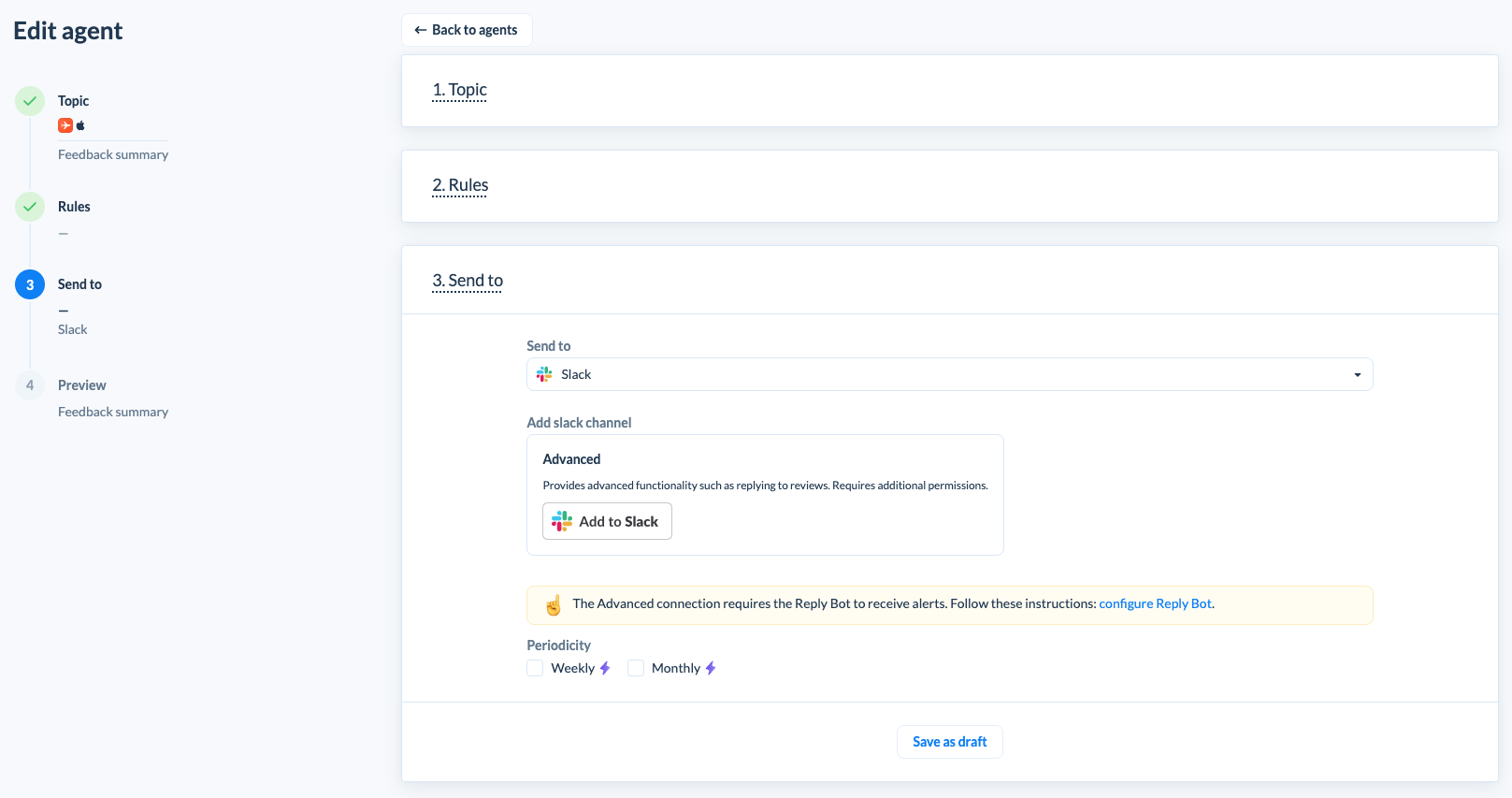Go to Topic step in sidebar
Viewport: 1512px width, 798px height.
tap(74, 101)
